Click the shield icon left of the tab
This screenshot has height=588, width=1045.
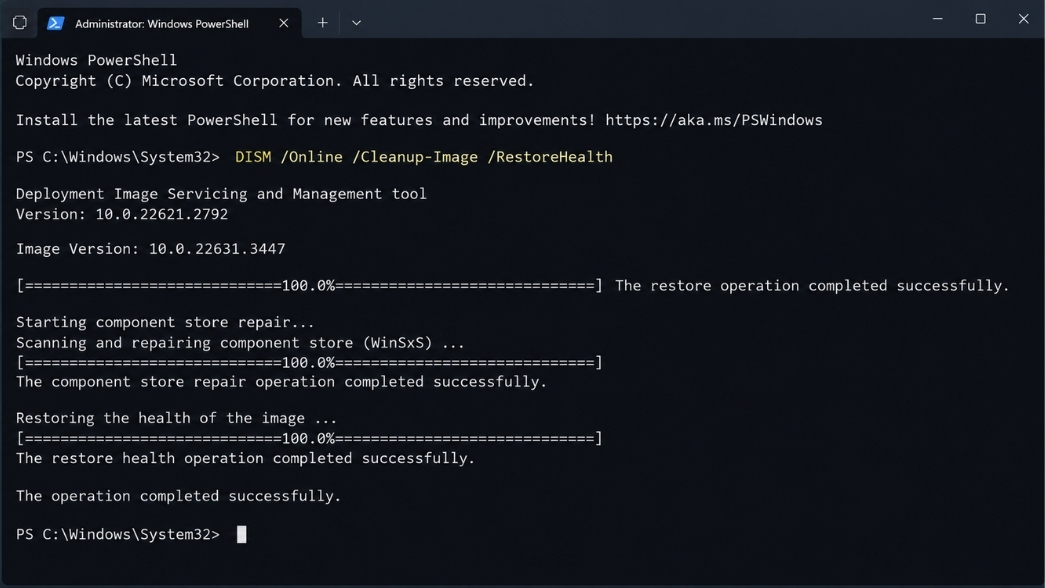pos(19,23)
